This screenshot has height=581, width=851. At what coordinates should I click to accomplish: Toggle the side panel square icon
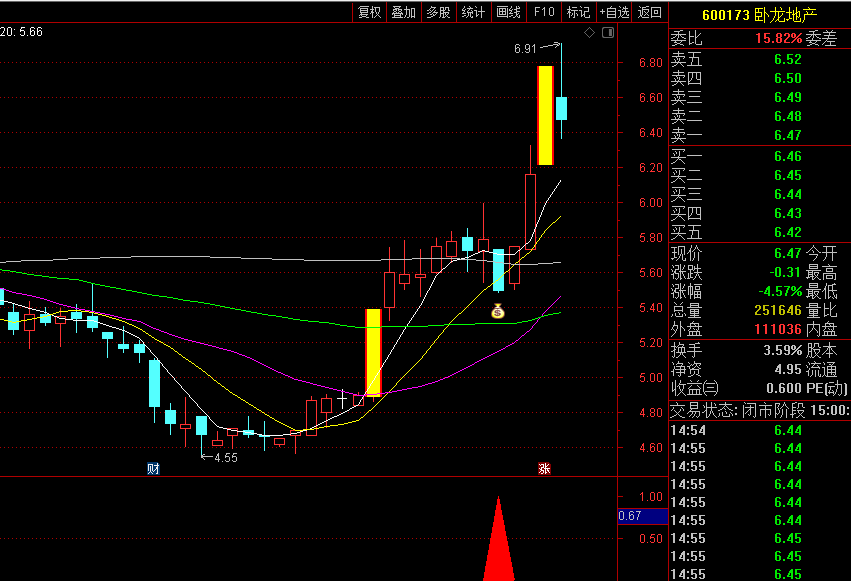tap(608, 33)
